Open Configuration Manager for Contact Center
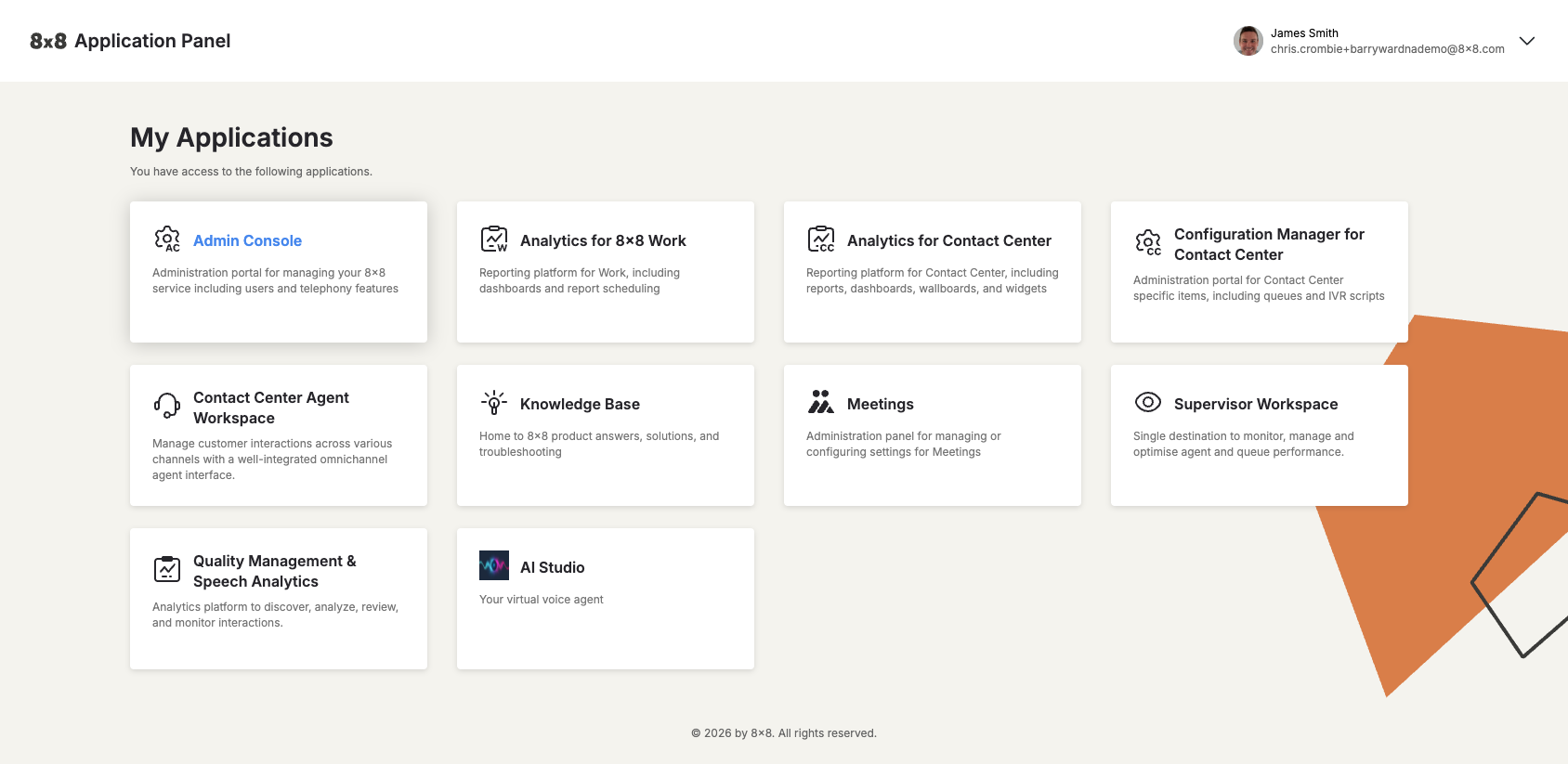 1269,244
